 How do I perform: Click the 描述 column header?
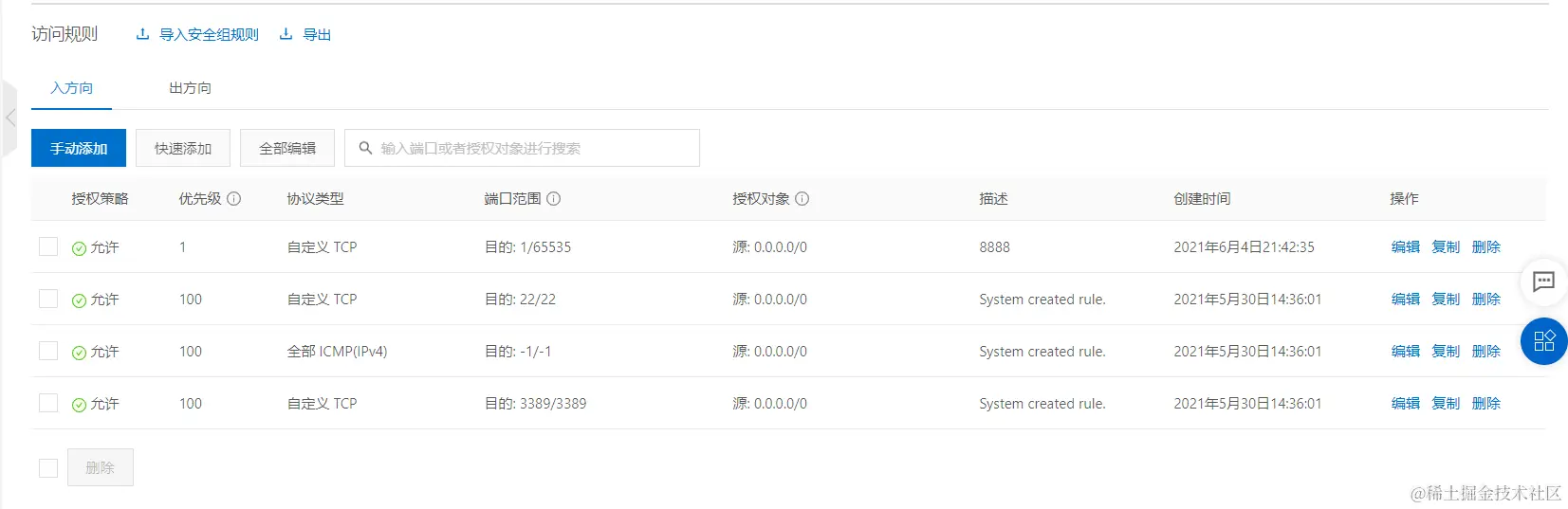(994, 199)
